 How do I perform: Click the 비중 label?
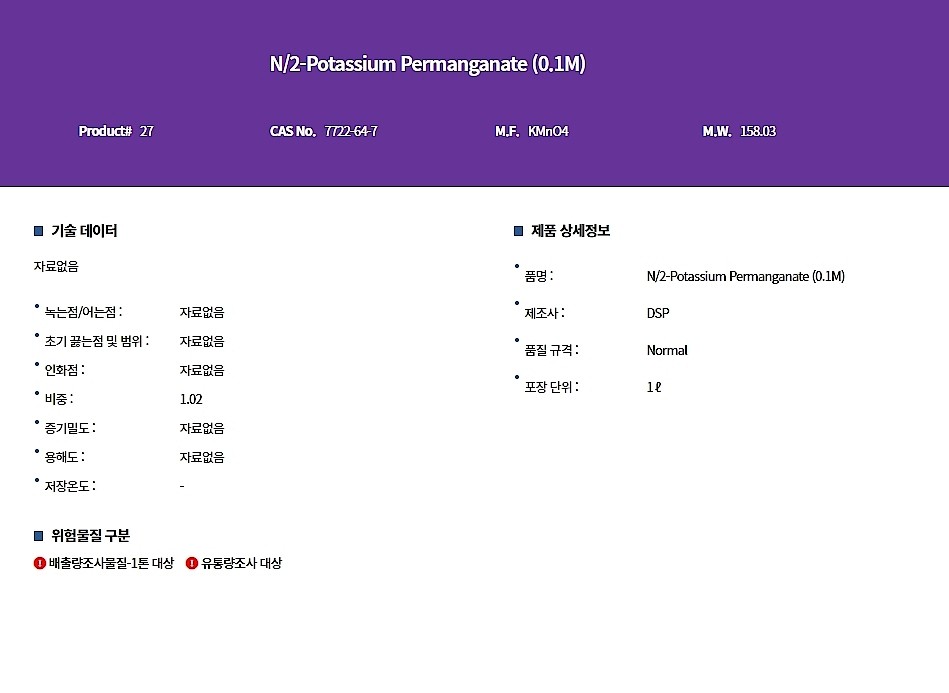pyautogui.click(x=59, y=399)
